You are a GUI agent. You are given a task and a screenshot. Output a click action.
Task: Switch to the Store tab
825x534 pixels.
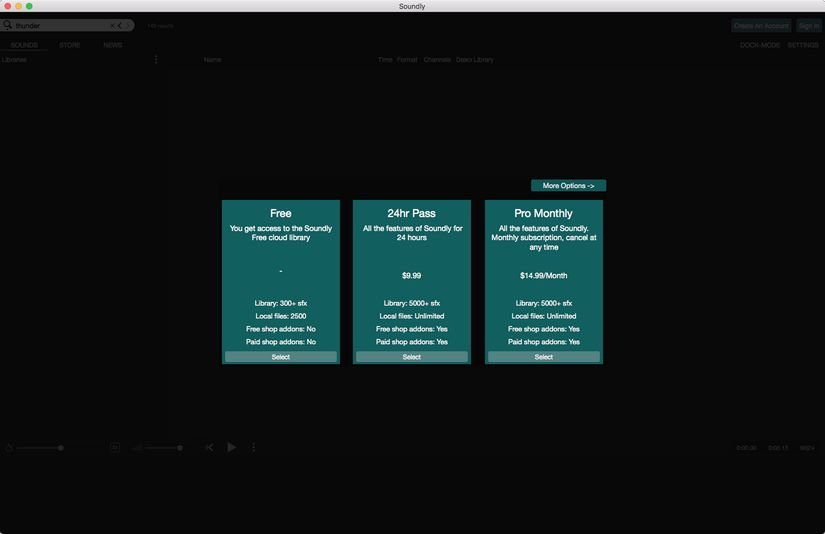tap(70, 45)
